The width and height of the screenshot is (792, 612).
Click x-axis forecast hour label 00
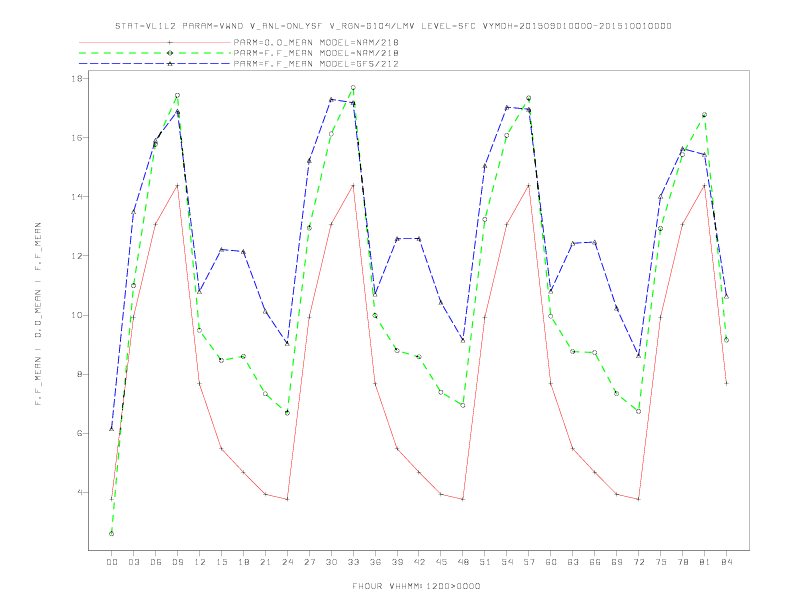[112, 562]
